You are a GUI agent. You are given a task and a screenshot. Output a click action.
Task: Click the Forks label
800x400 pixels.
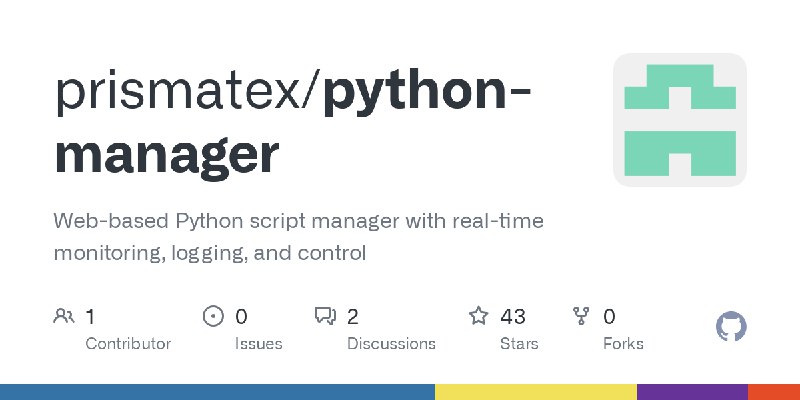point(623,344)
